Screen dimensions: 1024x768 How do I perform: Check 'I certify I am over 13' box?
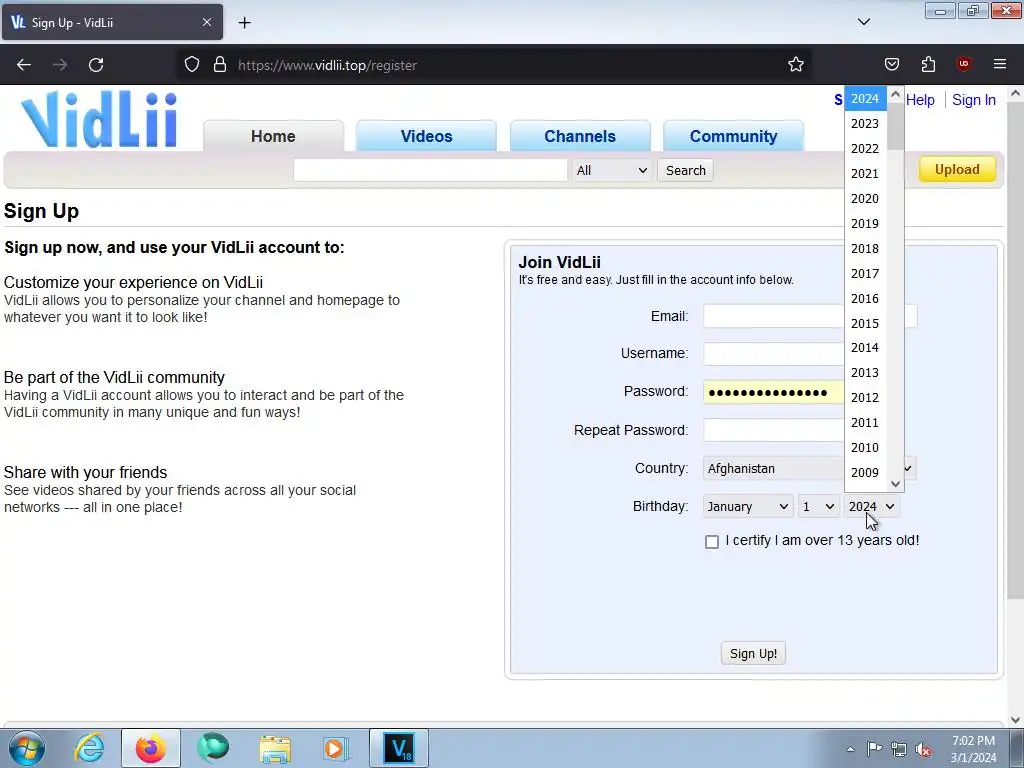coord(712,541)
